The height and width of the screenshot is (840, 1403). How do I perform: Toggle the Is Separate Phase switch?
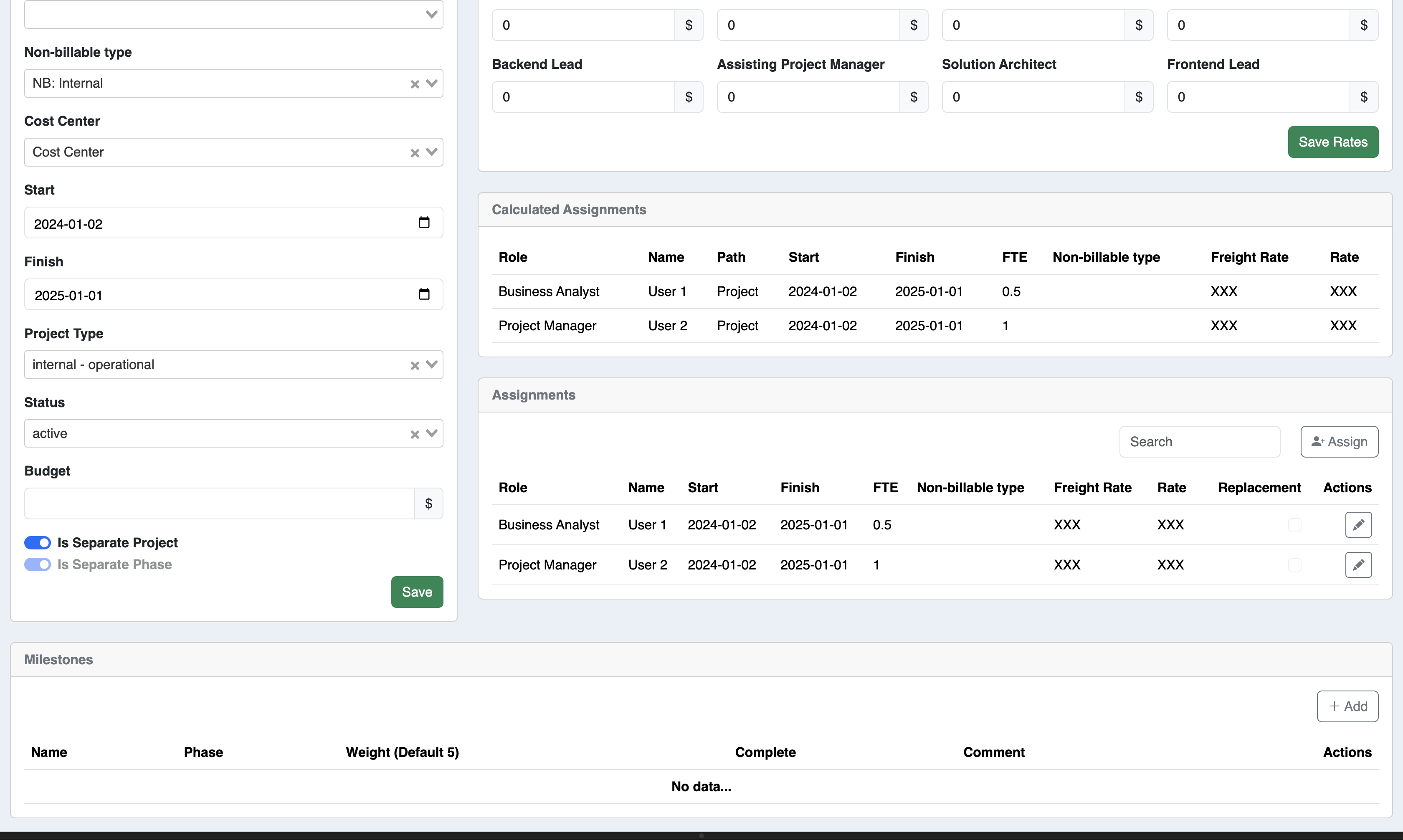click(37, 564)
